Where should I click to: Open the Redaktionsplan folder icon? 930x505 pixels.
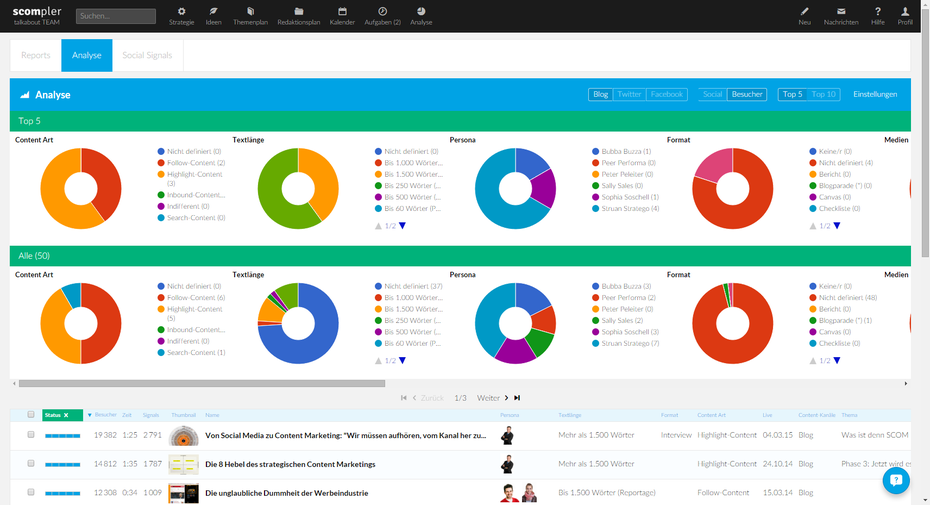point(299,11)
